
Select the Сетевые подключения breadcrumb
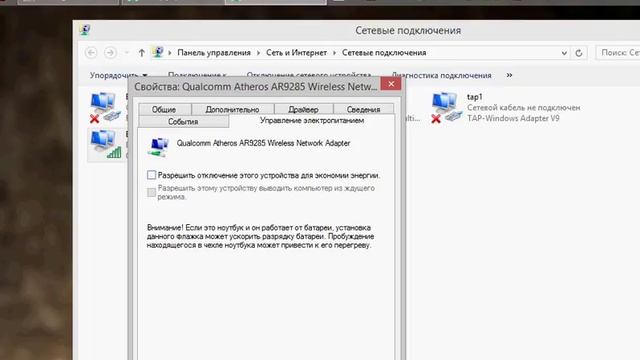384,53
